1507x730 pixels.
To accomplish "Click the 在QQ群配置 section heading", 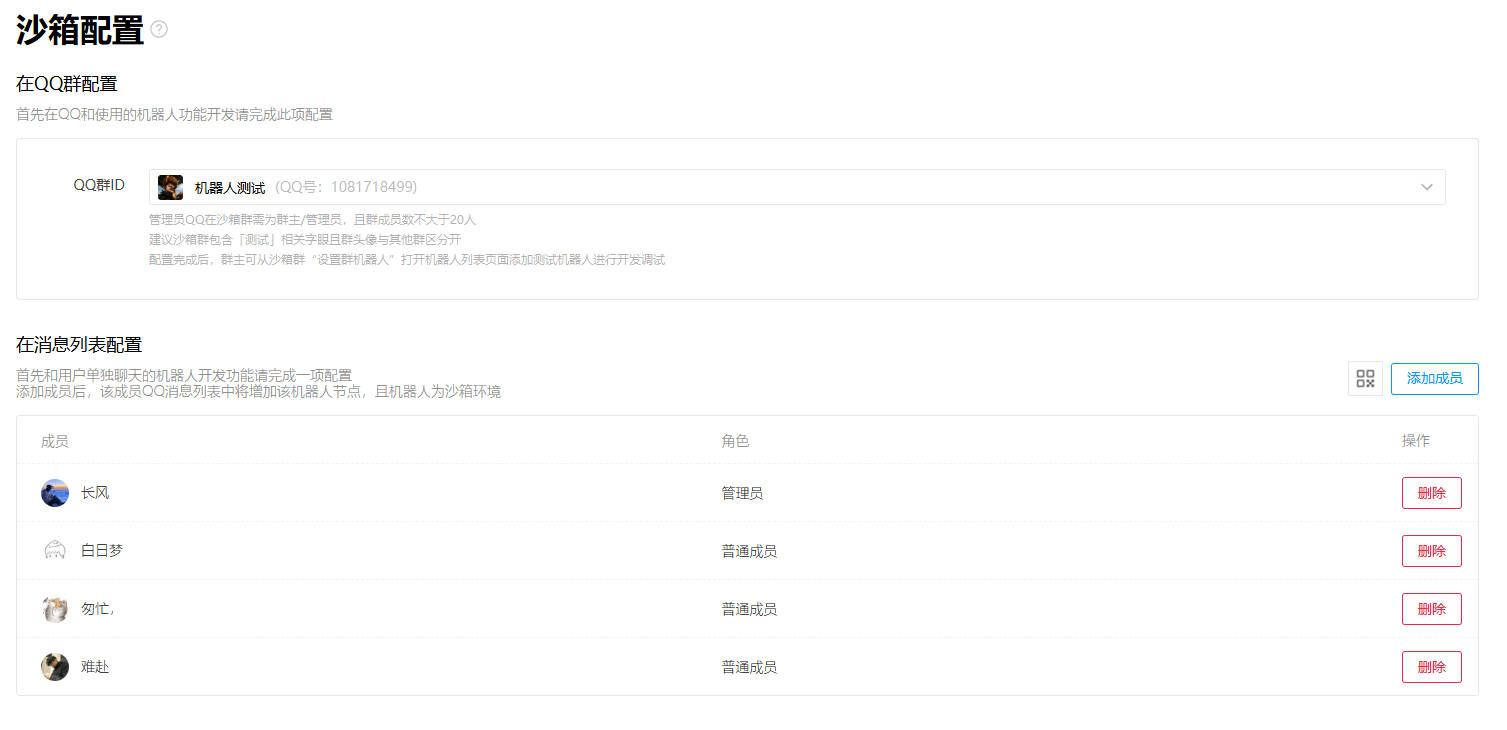I will 67,84.
